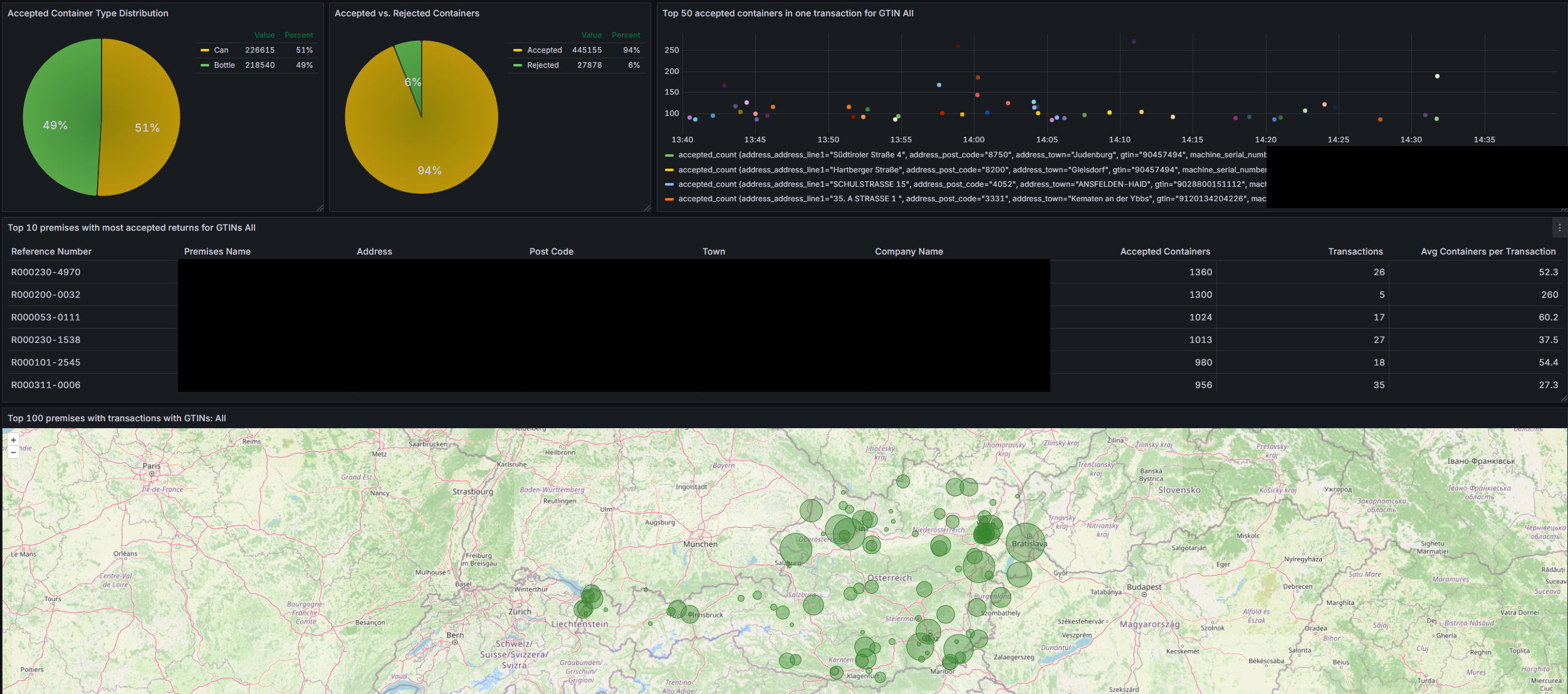The width and height of the screenshot is (1568, 694).
Task: Select reference number R000053-0111
Action: 46,317
